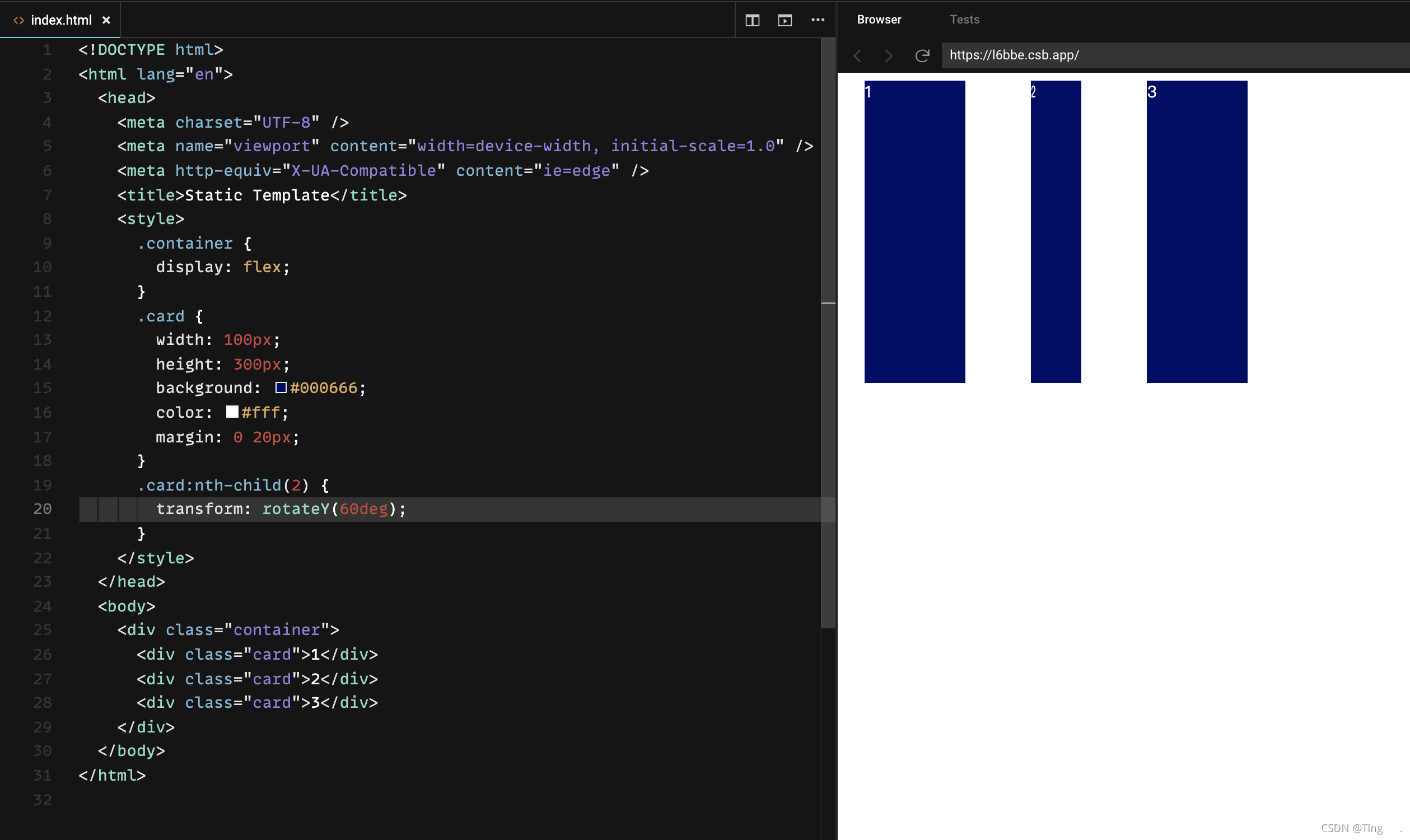Screen dimensions: 1410x840
Task: Click card 1 in the preview
Action: click(x=914, y=232)
